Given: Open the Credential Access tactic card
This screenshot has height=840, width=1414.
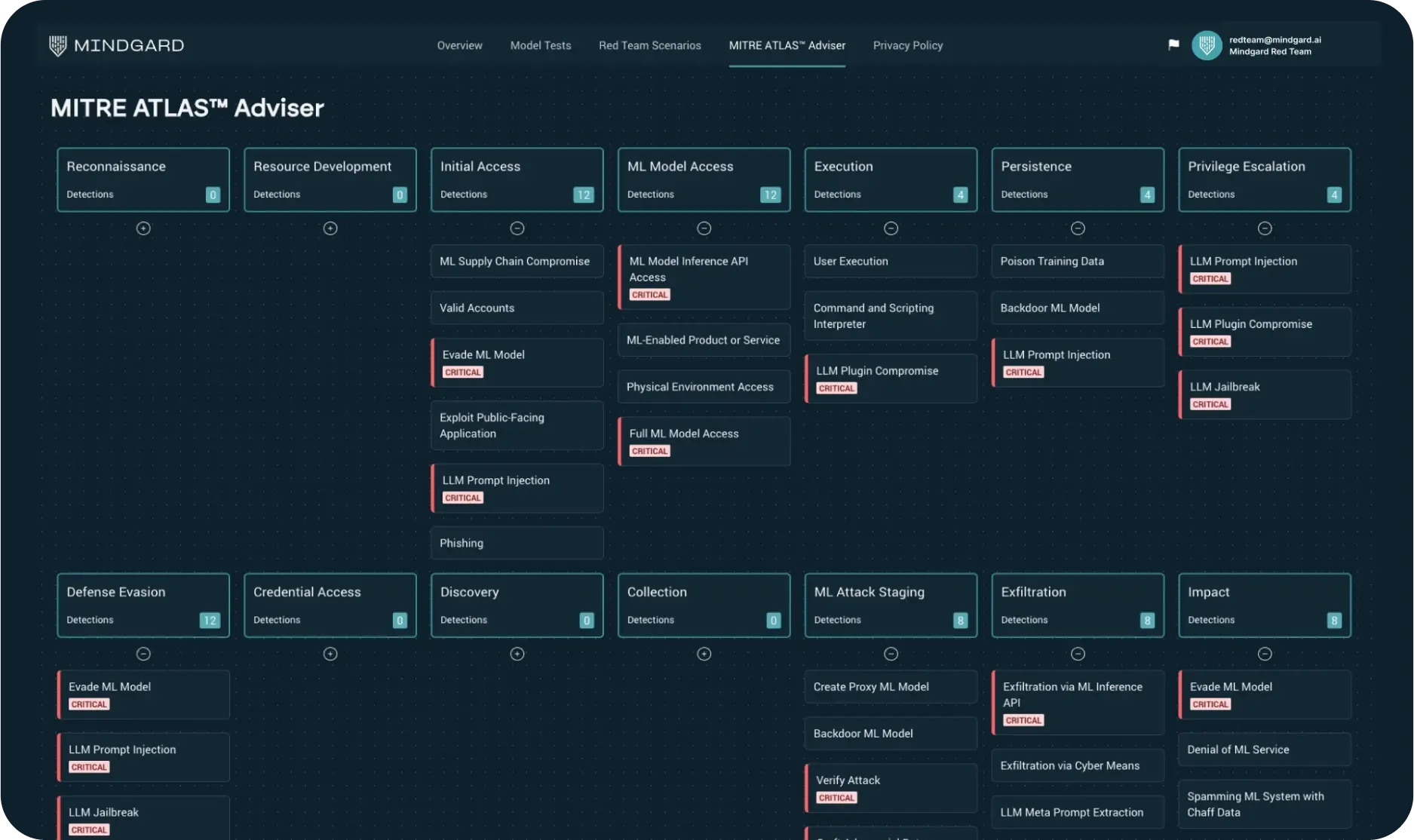Looking at the screenshot, I should pyautogui.click(x=330, y=605).
